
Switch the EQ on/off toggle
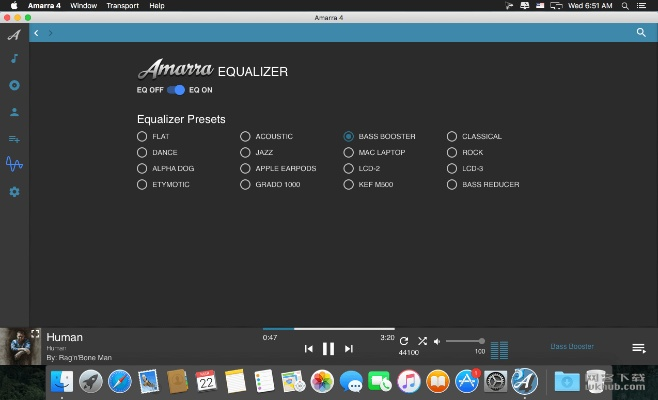coord(176,90)
